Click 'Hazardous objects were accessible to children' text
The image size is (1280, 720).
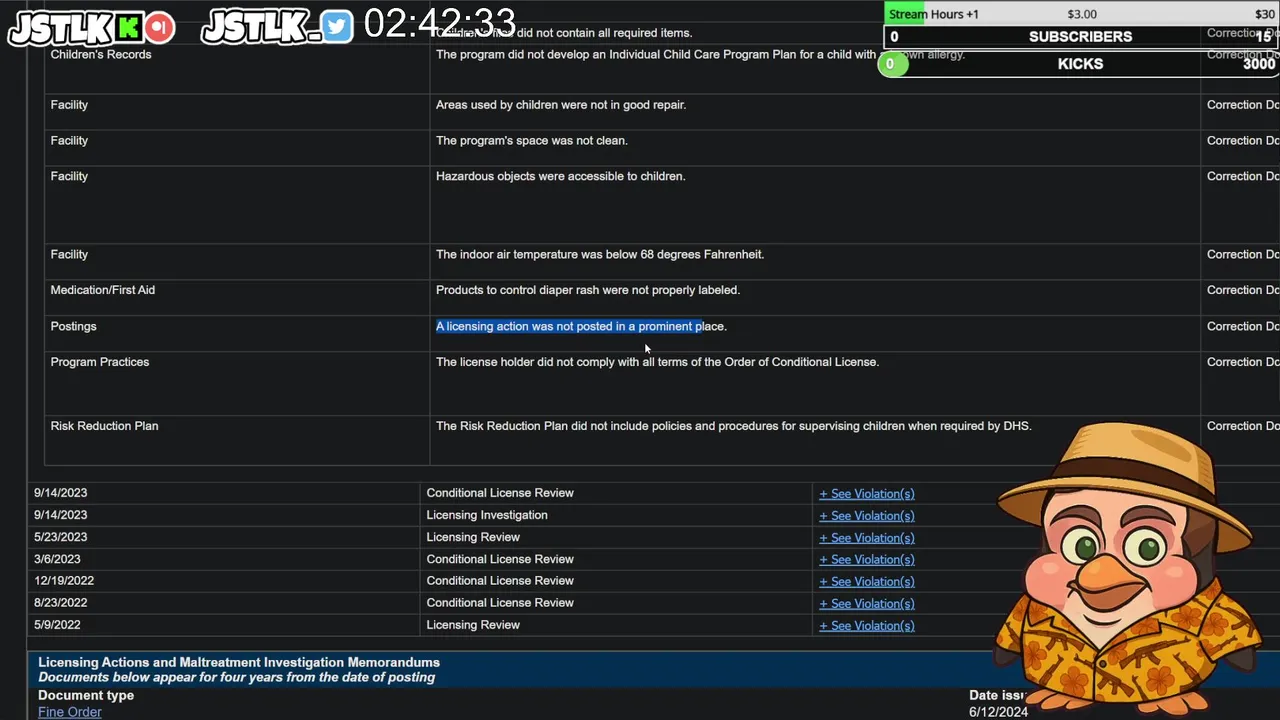point(560,176)
